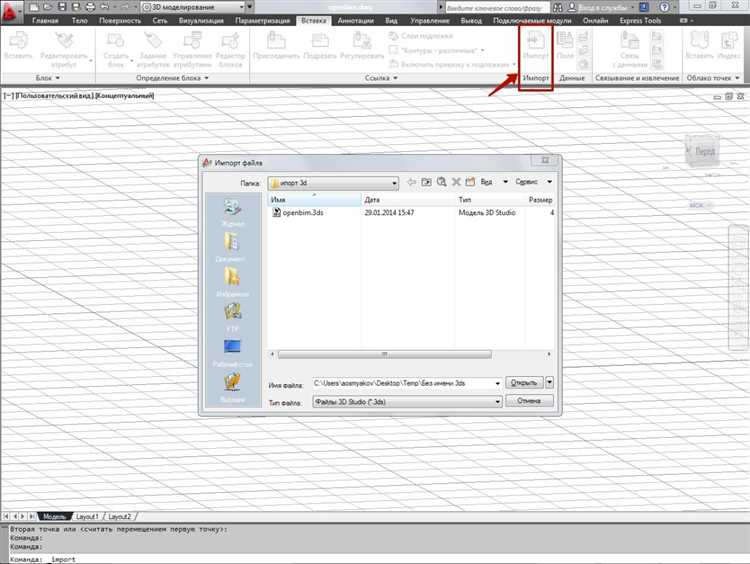This screenshot has width=750, height=564.
Task: Click the Search the Web icon in dialog
Action: pyautogui.click(x=441, y=182)
